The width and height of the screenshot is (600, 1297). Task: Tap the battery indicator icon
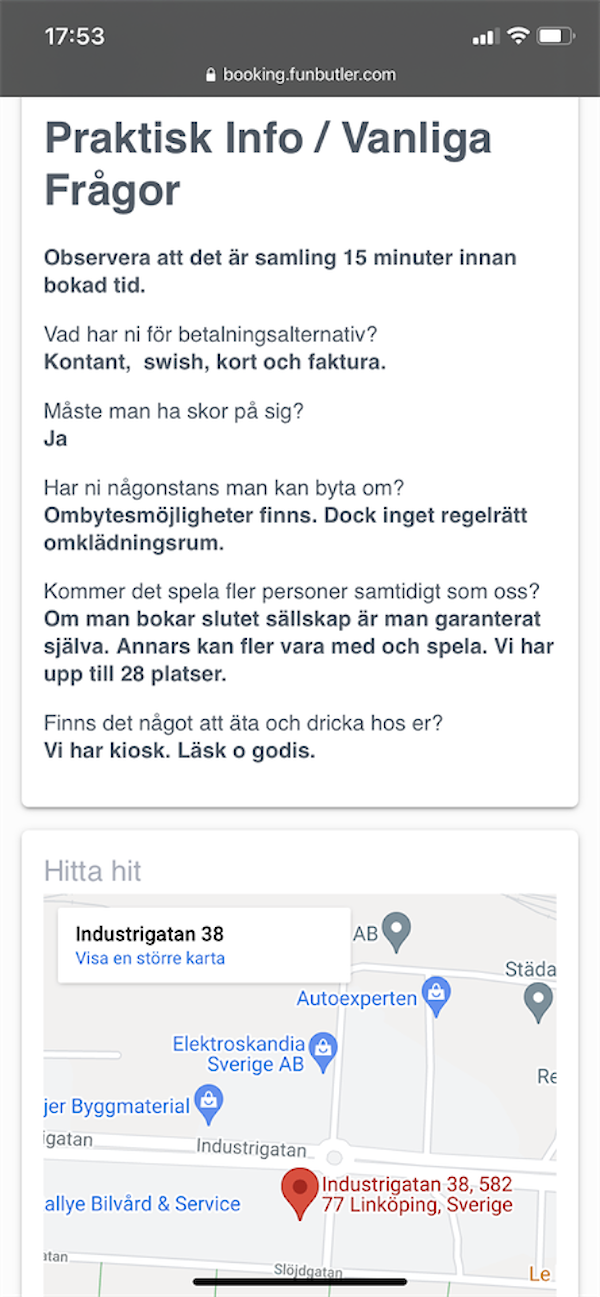pos(553,36)
